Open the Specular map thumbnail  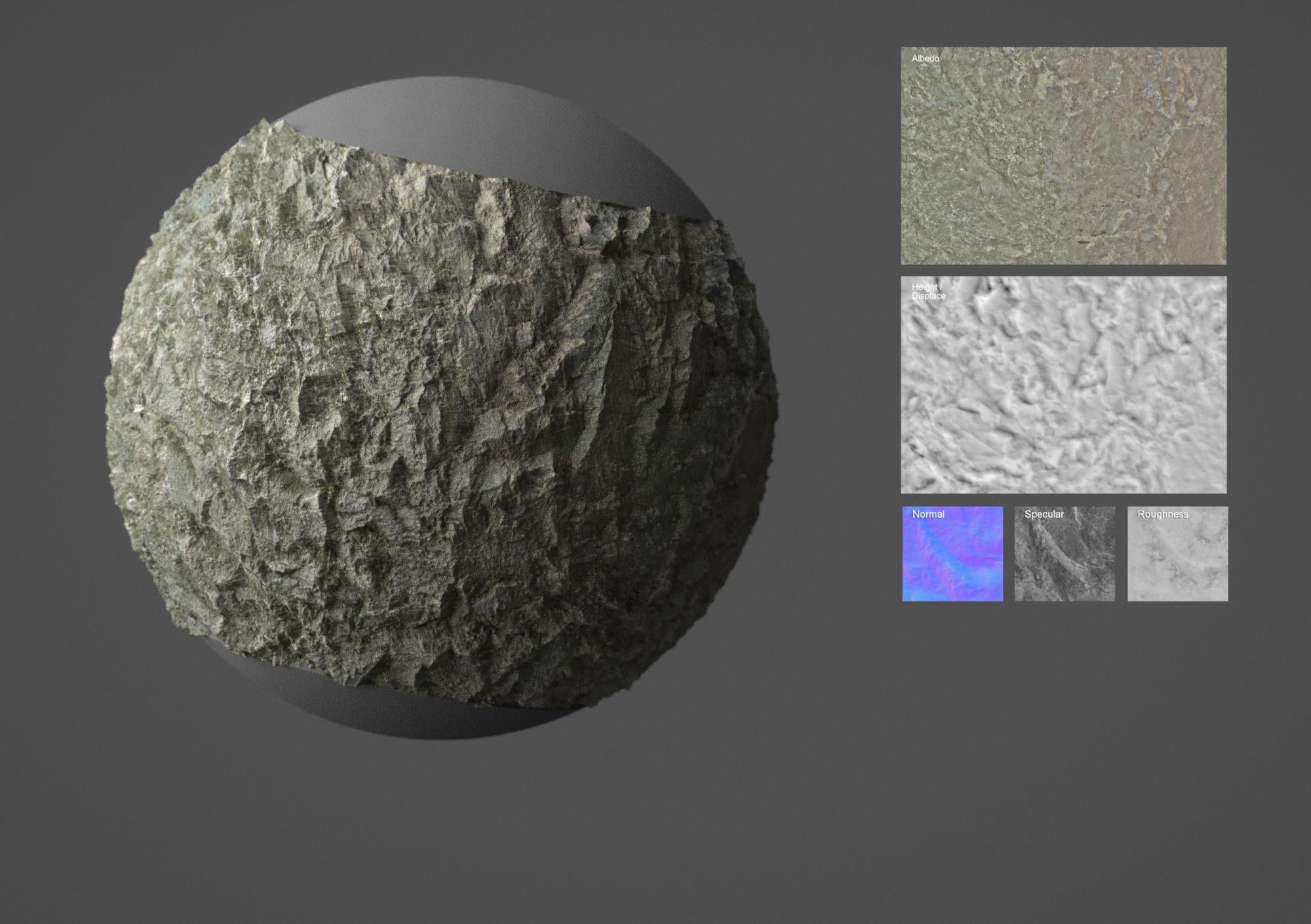[1065, 554]
